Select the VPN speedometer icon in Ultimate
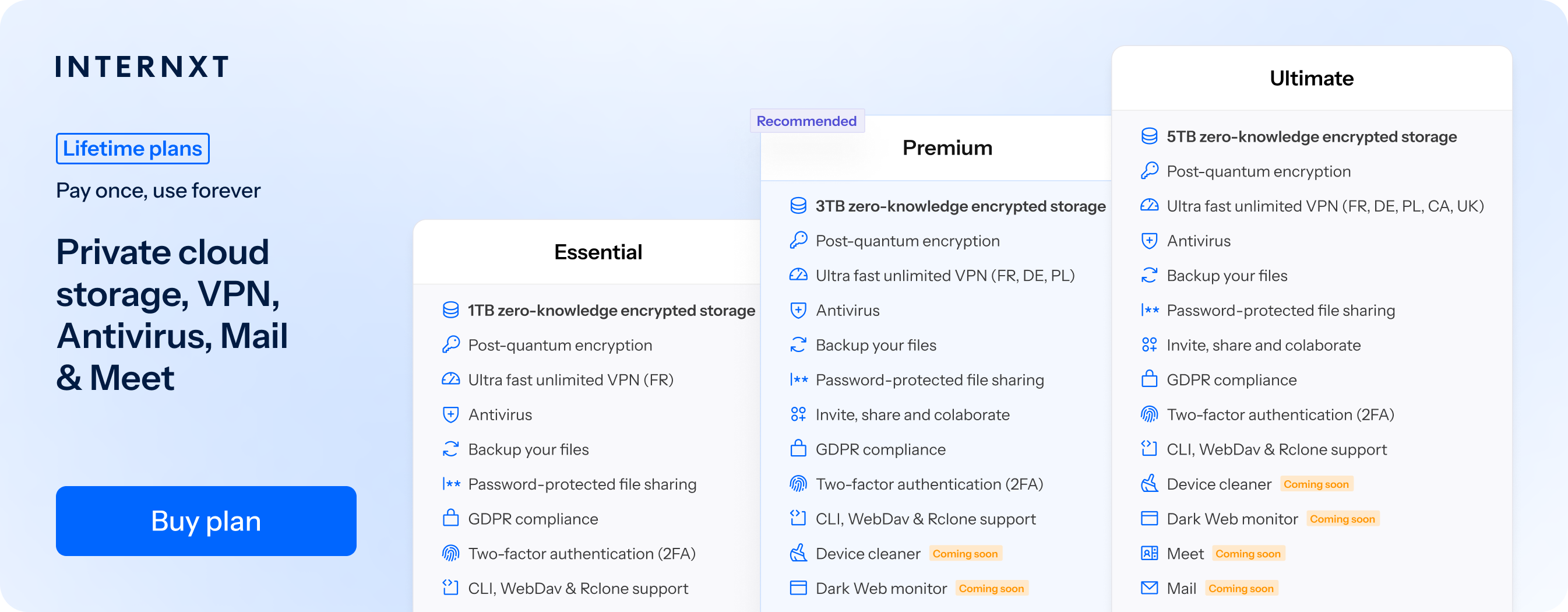1568x612 pixels. pos(1149,206)
